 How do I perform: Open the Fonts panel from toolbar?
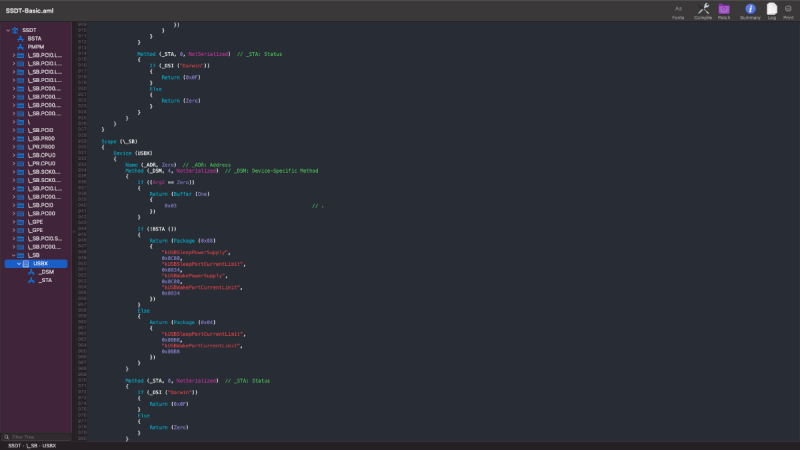click(x=678, y=10)
